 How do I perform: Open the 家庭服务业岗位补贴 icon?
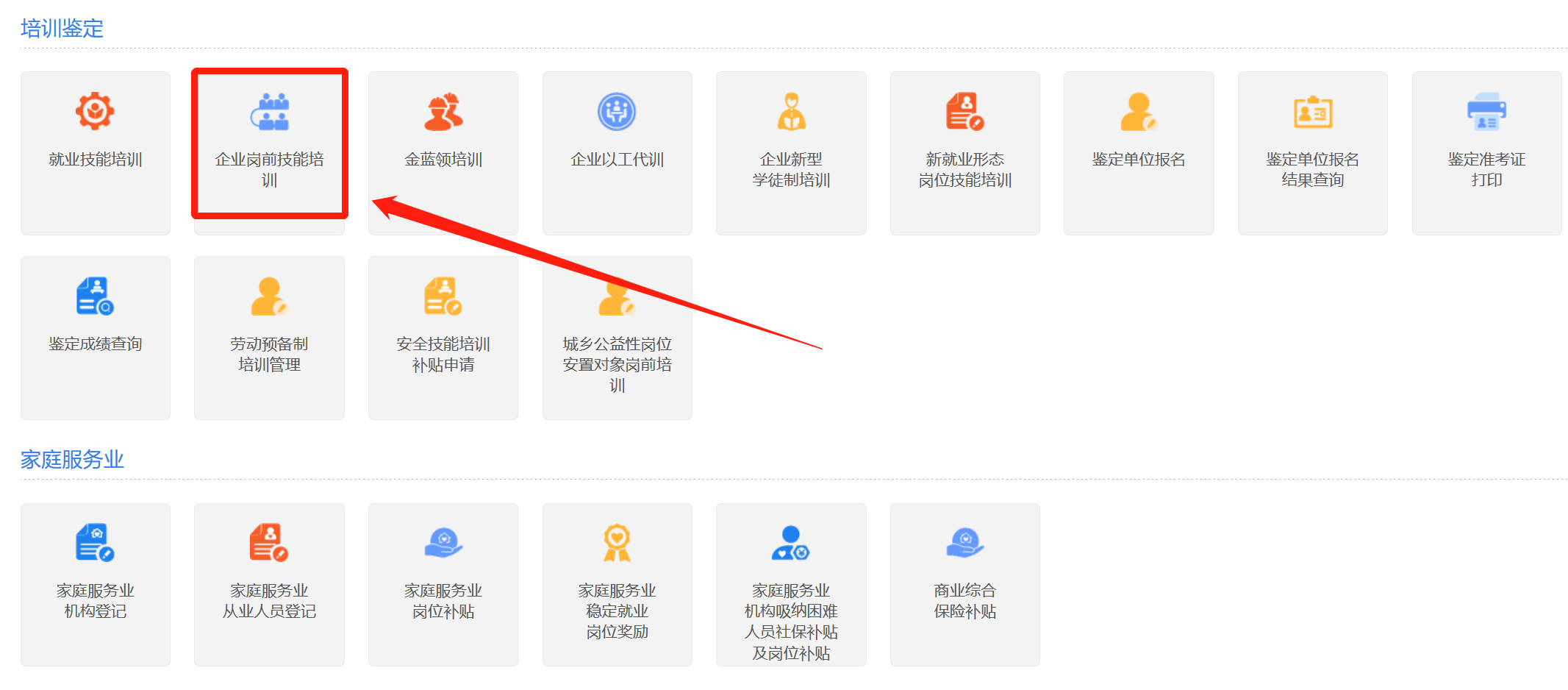point(443,543)
